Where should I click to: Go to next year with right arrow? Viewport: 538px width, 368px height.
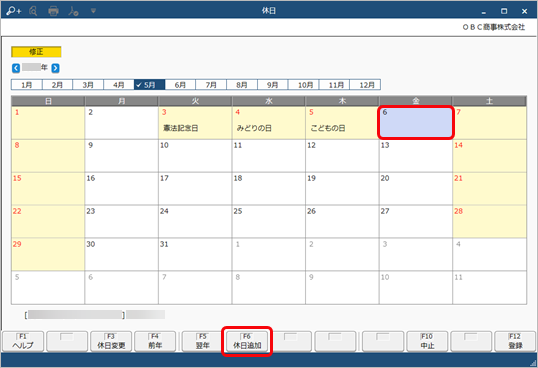point(55,68)
